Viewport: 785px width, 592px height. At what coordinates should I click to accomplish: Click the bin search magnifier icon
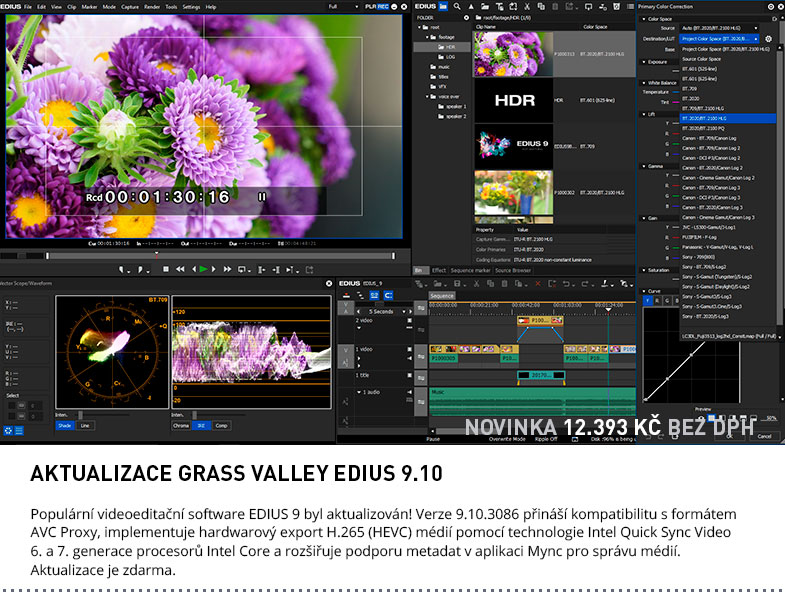(457, 7)
